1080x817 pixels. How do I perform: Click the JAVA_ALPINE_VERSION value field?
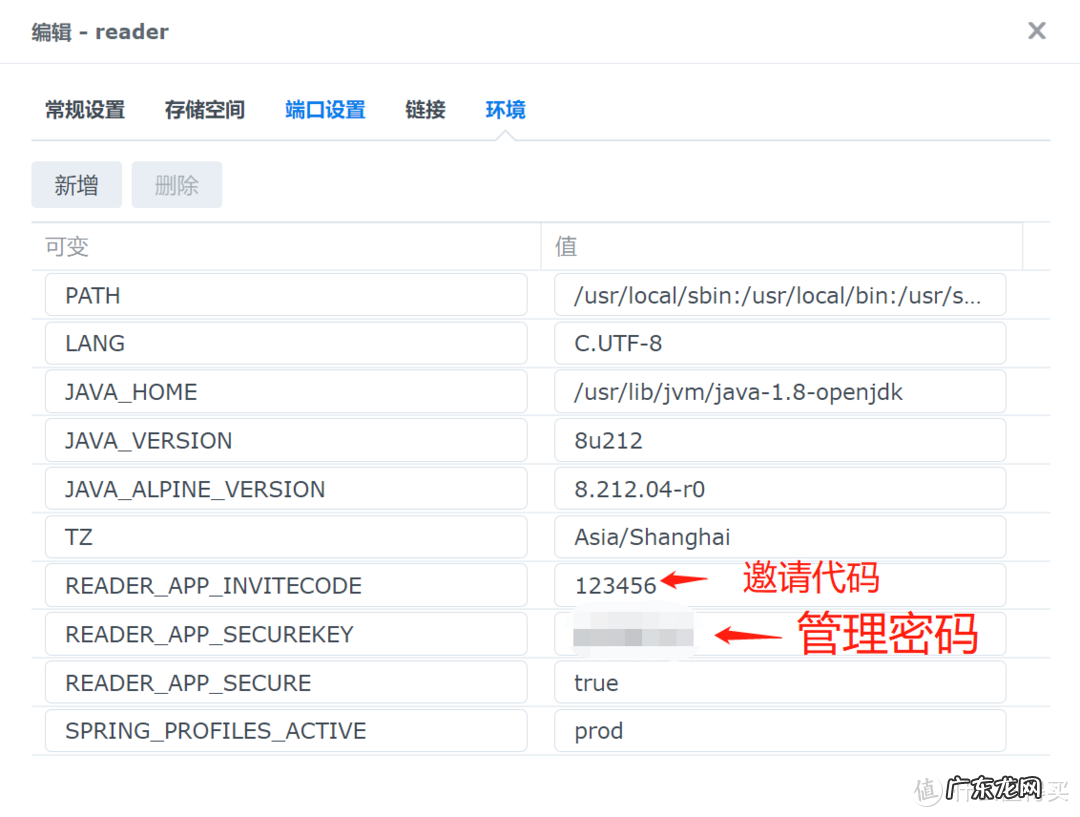pos(780,488)
